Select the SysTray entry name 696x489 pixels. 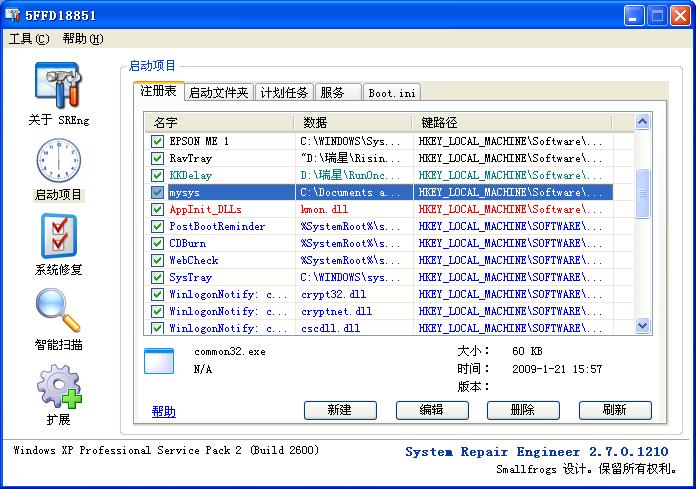coord(190,277)
